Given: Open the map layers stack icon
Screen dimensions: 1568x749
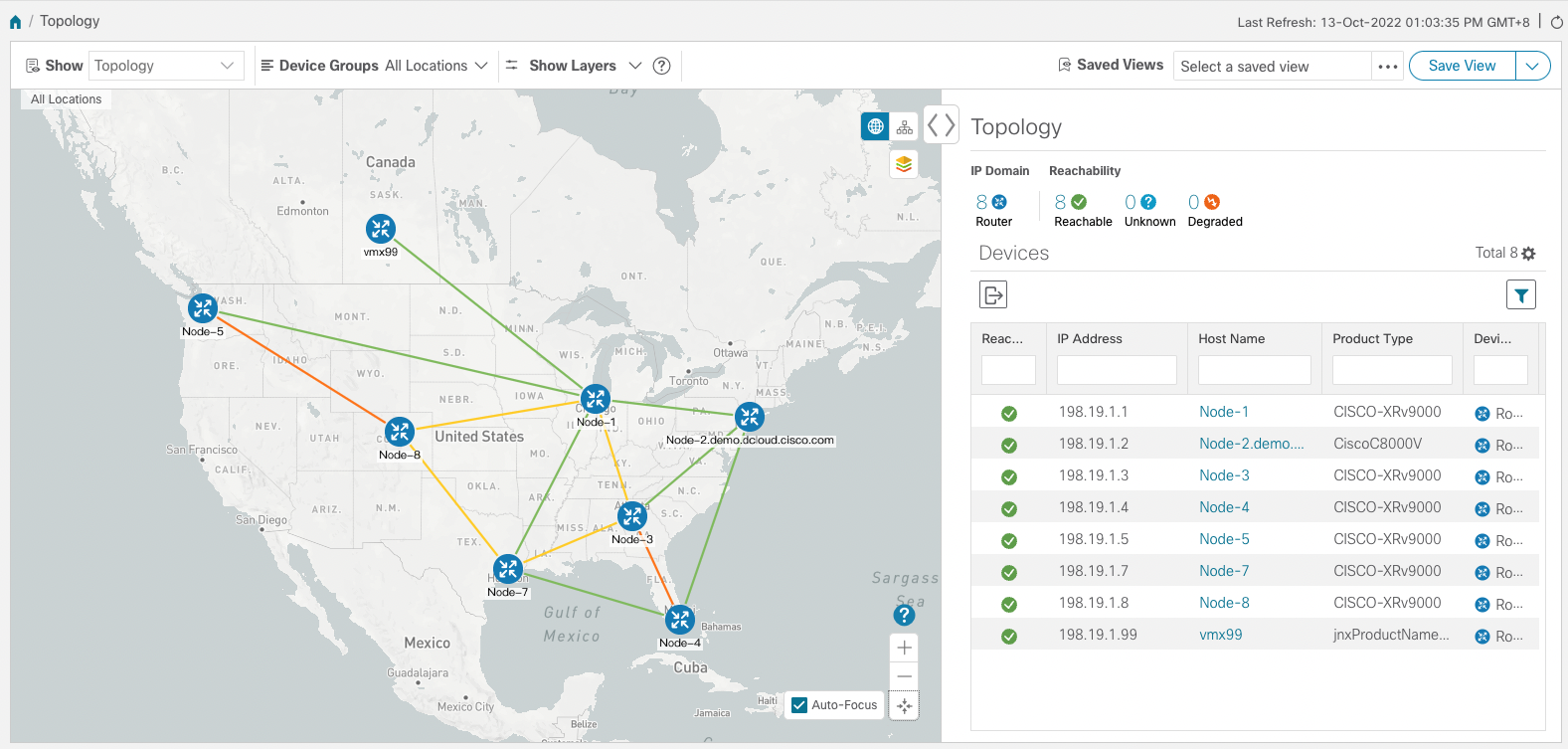Looking at the screenshot, I should point(904,164).
